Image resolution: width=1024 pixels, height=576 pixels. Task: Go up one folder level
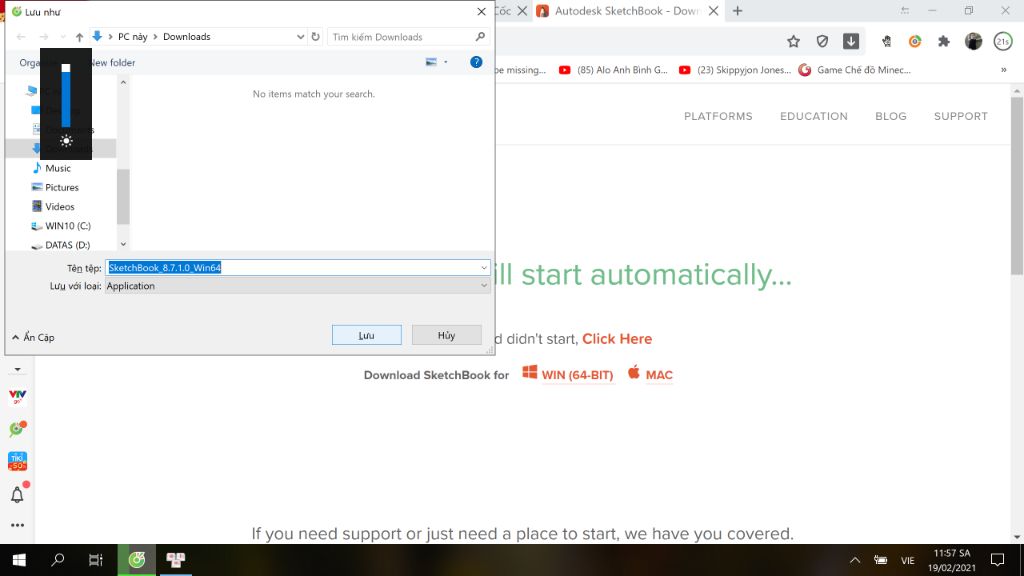coord(79,37)
